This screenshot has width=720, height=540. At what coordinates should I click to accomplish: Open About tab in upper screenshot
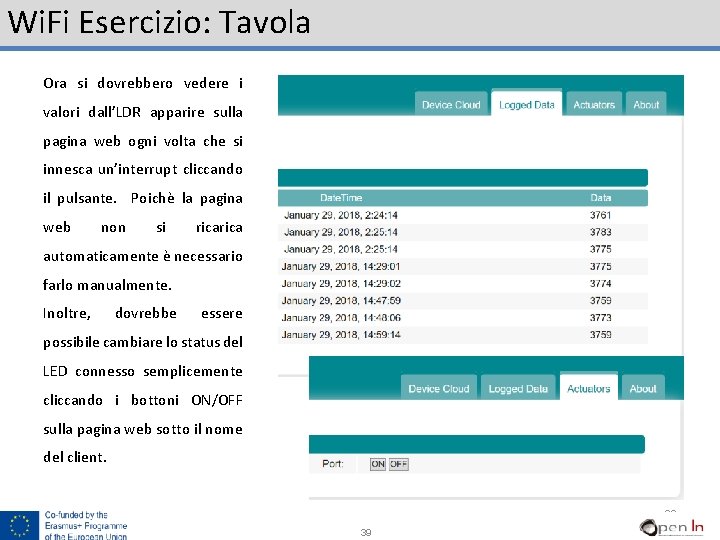[x=646, y=104]
